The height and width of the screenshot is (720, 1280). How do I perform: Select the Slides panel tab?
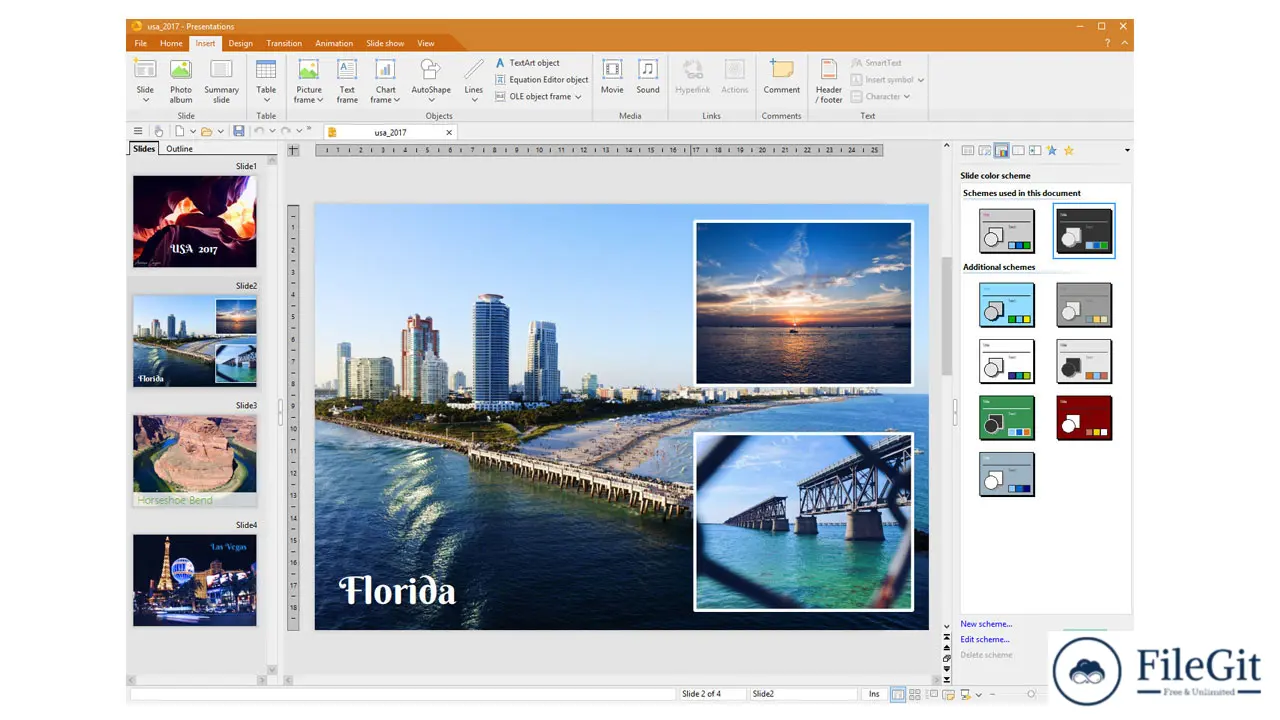coord(144,149)
